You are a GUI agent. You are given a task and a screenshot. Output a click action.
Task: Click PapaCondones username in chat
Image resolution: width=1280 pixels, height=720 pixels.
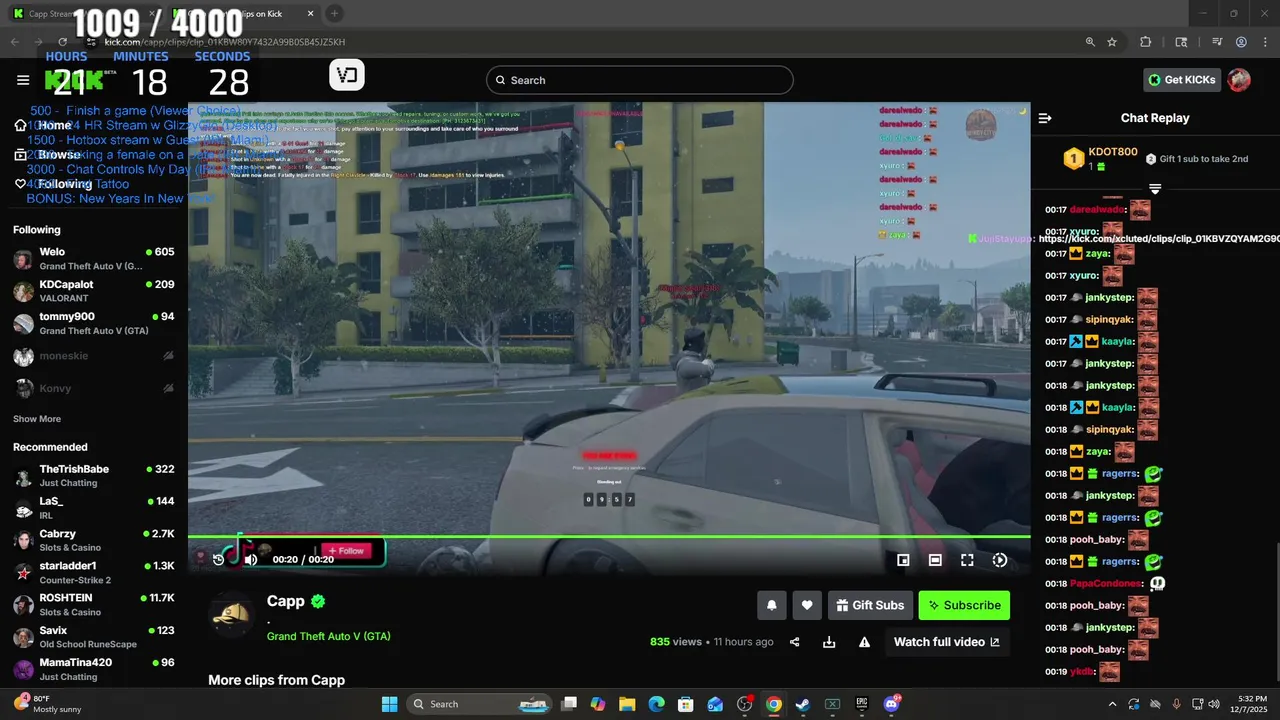click(1106, 584)
